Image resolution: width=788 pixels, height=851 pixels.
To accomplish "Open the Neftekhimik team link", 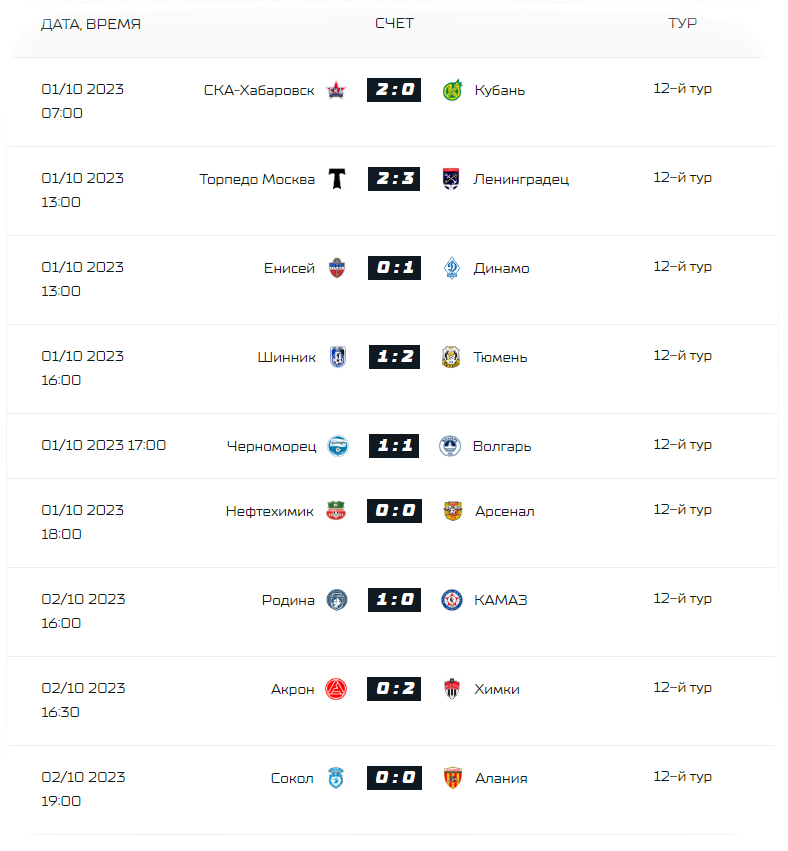I will point(270,511).
